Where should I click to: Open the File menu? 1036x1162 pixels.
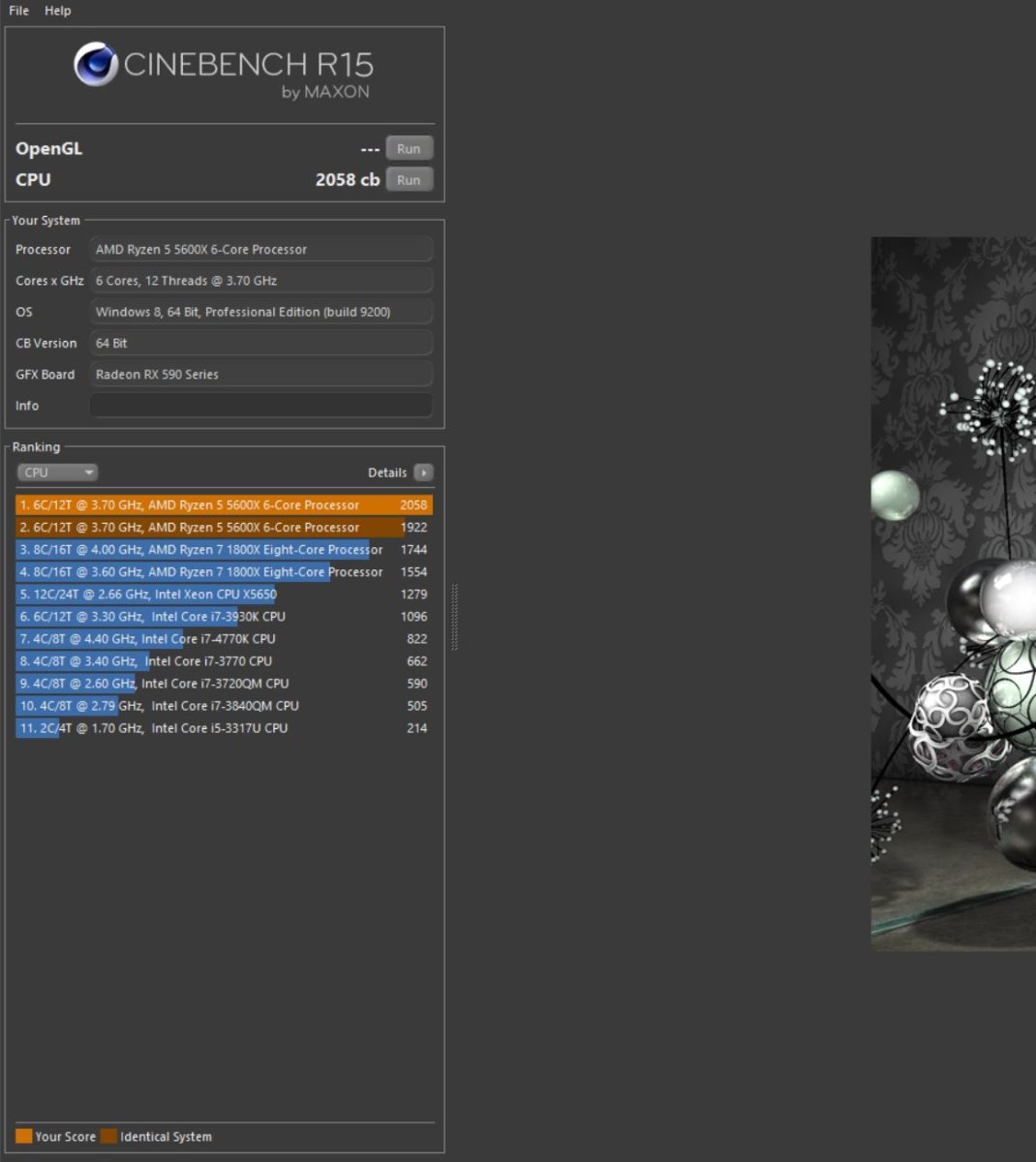tap(18, 11)
